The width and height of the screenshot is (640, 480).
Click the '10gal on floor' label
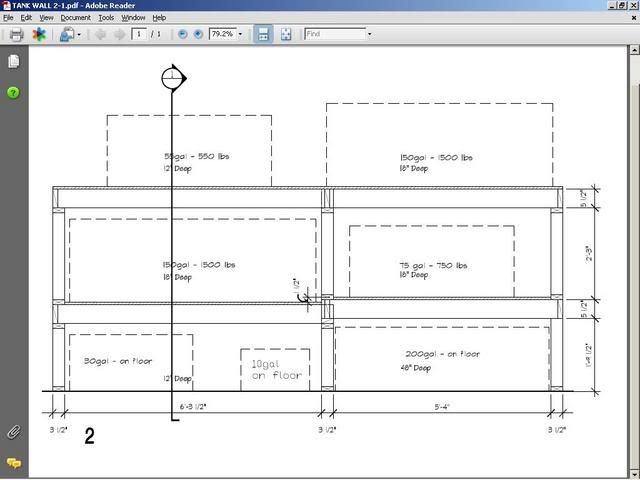tap(277, 370)
